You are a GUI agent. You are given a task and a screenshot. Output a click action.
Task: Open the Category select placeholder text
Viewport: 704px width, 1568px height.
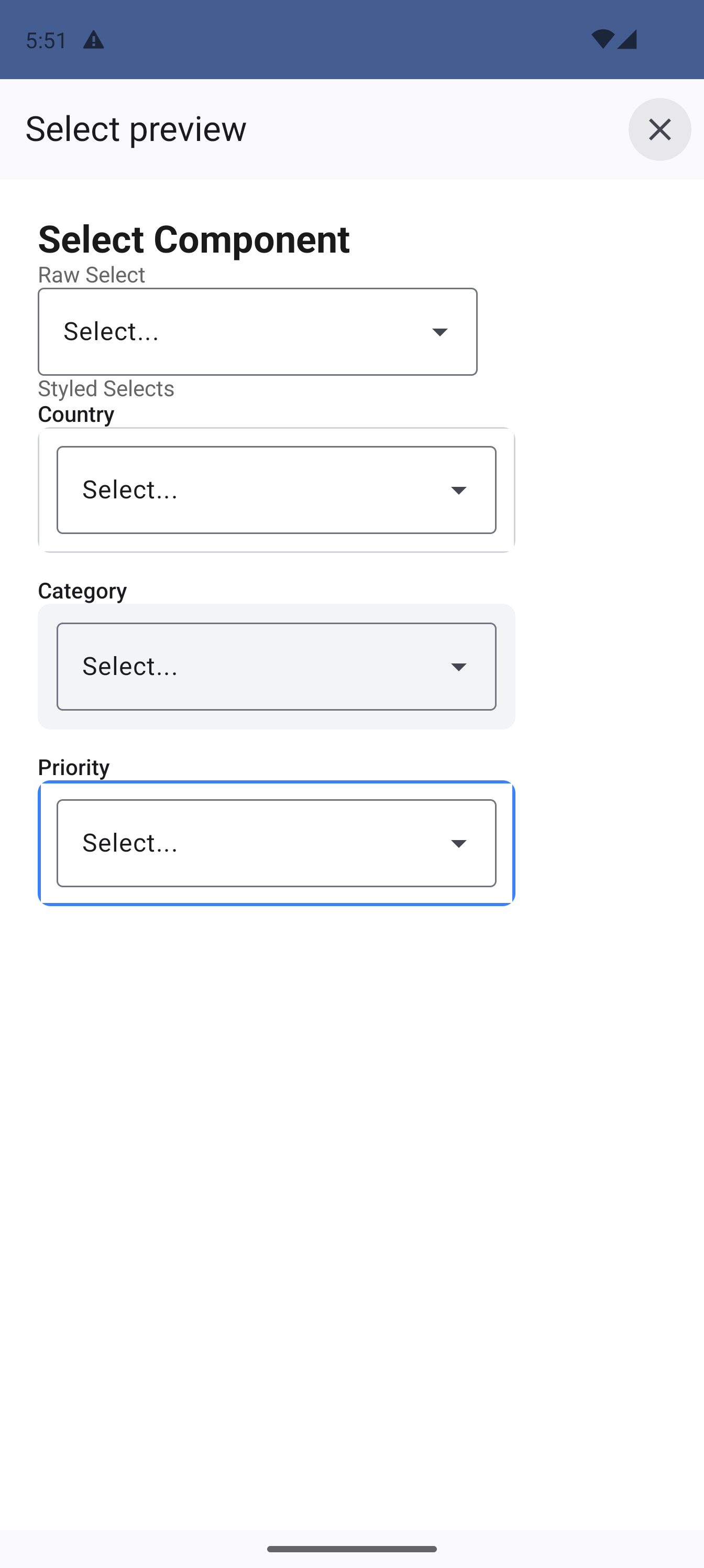click(130, 667)
